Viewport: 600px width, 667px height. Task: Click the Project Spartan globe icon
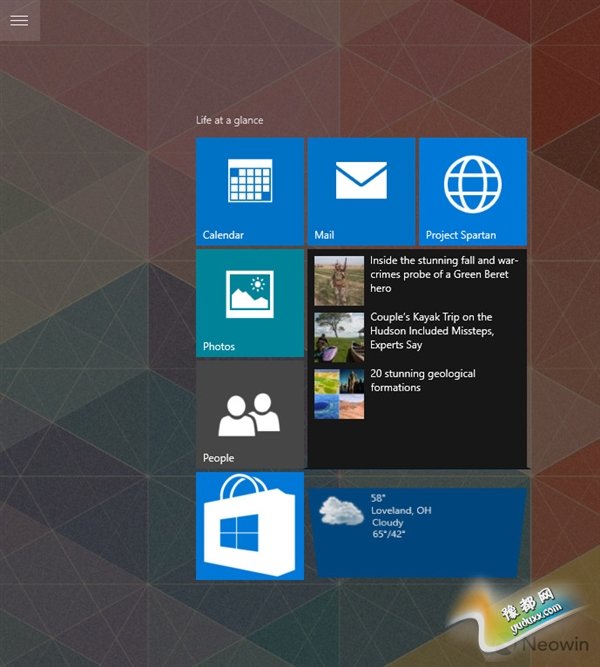(x=472, y=184)
